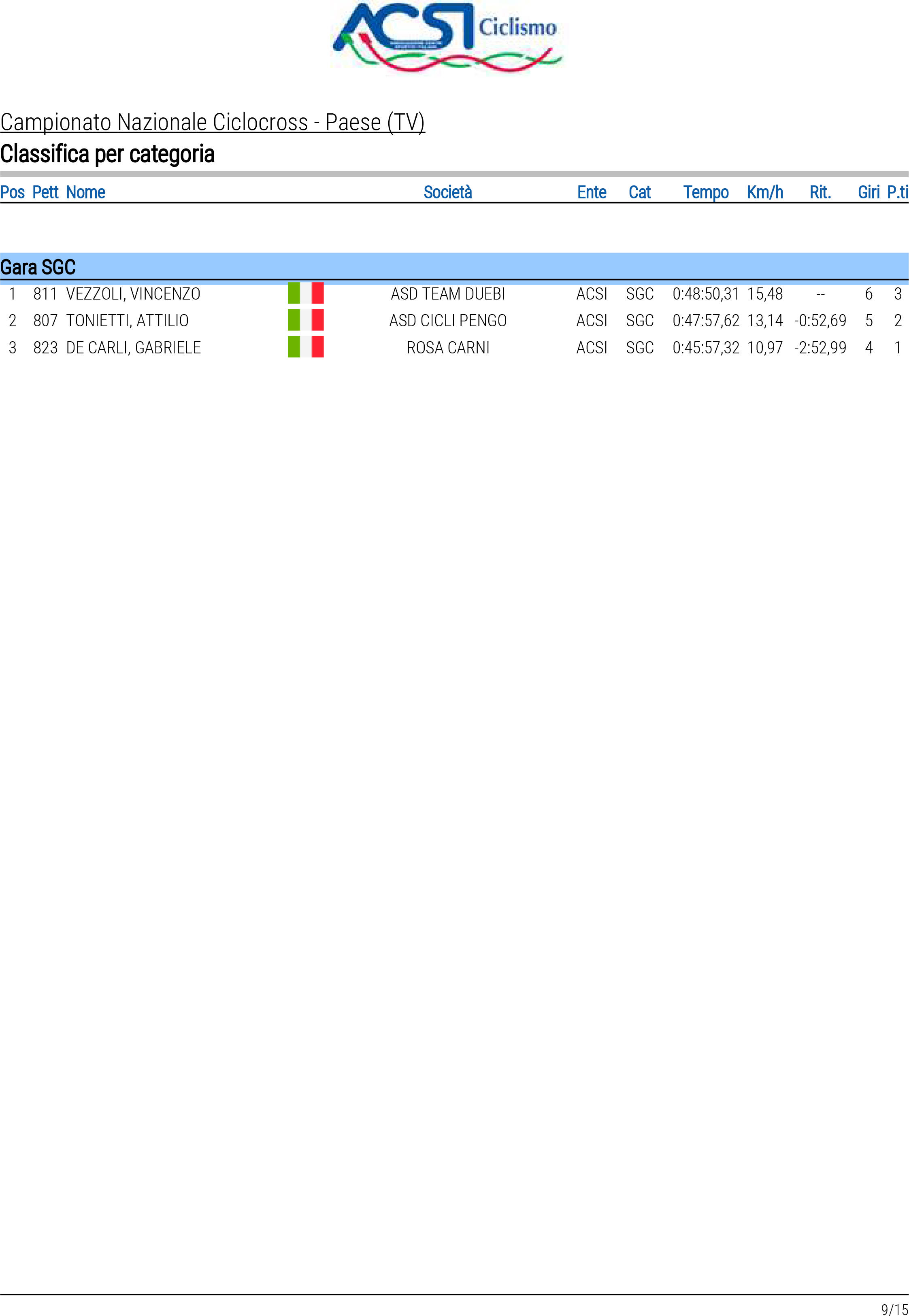Click ACSI in the De Carli row
The image size is (909, 1316).
click(592, 348)
